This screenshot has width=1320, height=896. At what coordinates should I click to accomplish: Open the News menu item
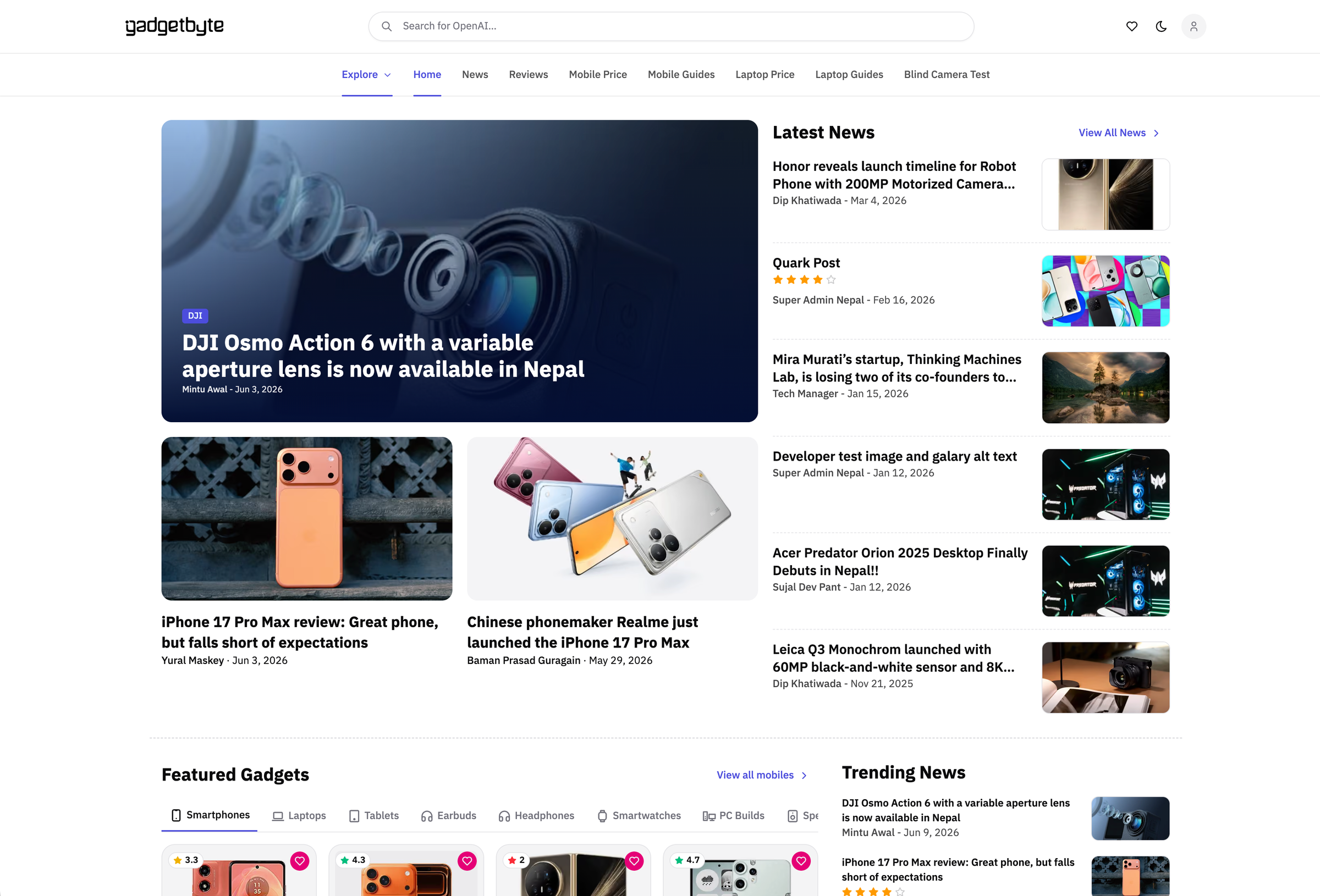coord(475,74)
